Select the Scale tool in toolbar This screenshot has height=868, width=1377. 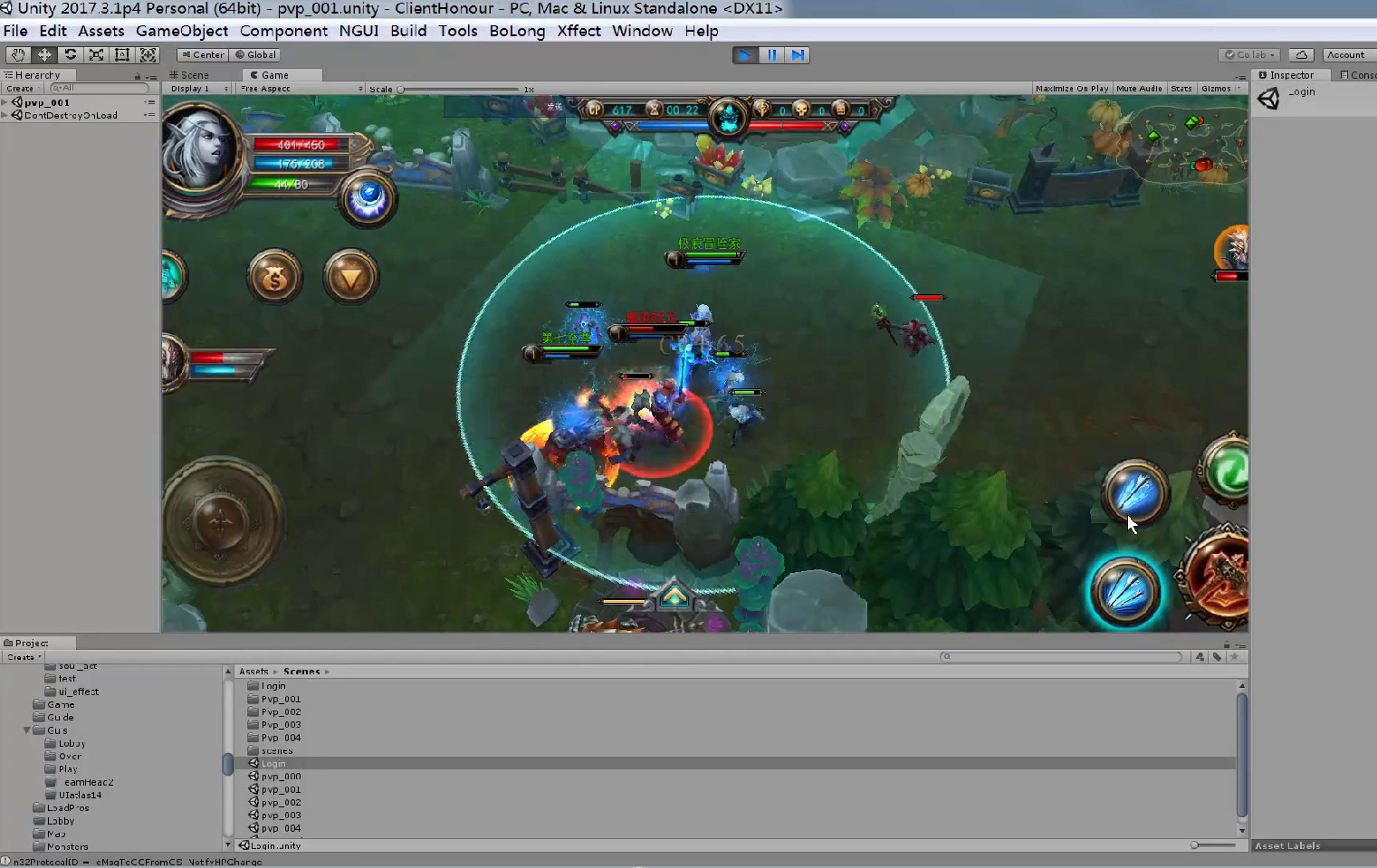96,55
